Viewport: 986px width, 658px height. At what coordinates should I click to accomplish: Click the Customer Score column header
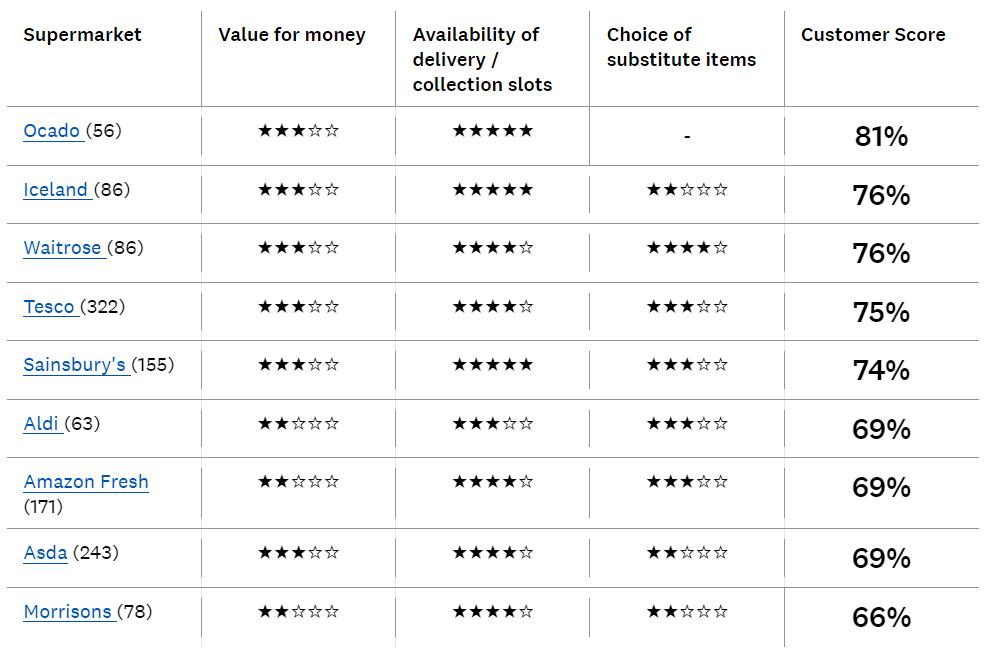click(x=873, y=35)
